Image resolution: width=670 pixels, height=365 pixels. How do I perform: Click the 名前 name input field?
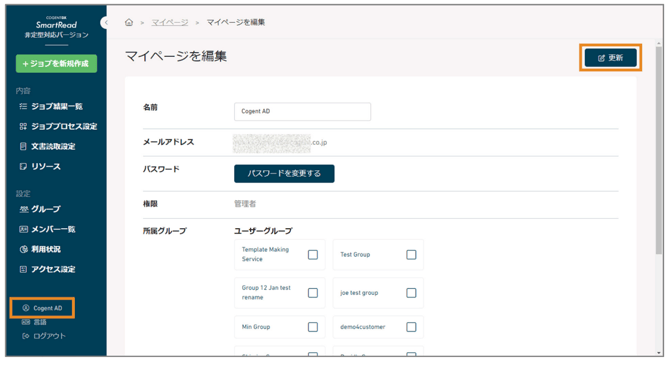303,112
